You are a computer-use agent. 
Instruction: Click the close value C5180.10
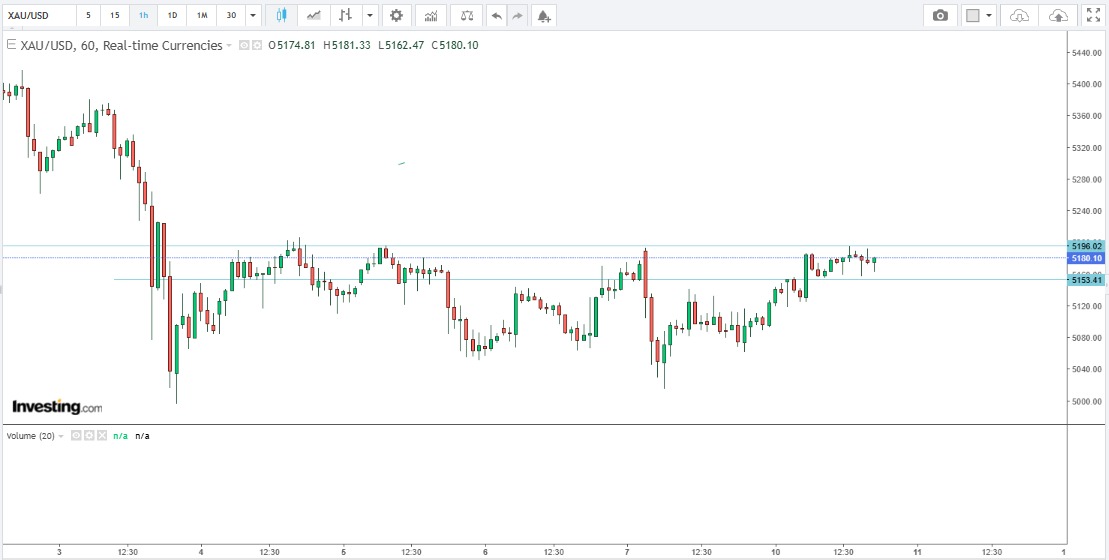455,45
